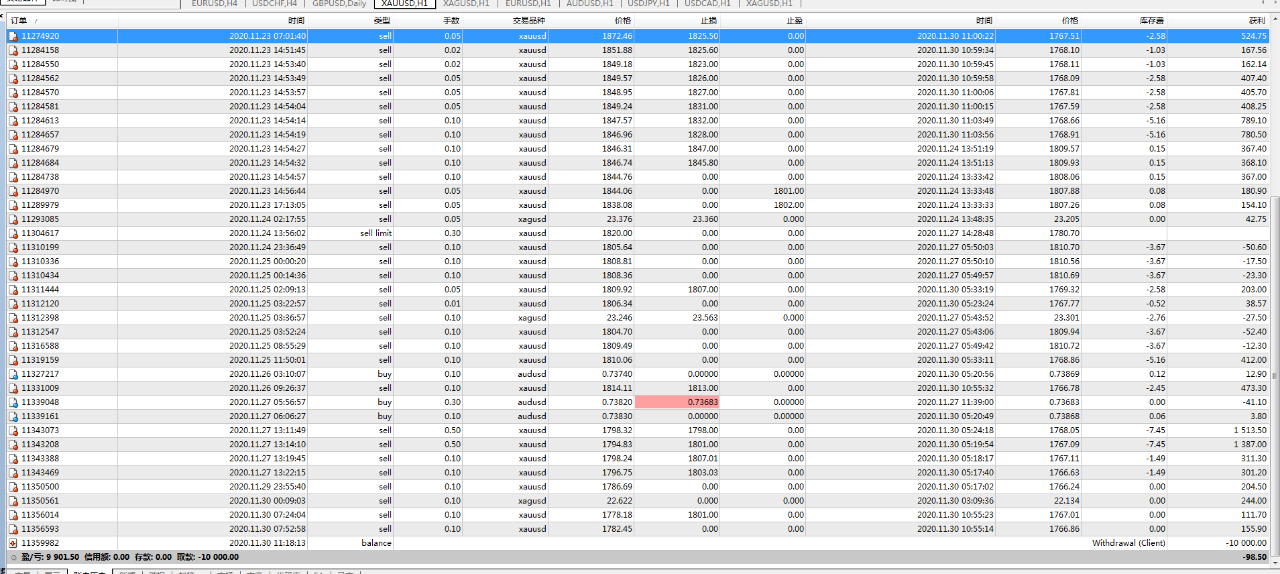Click the 库存费 swap column header
The image size is (1280, 574).
(1152, 20)
